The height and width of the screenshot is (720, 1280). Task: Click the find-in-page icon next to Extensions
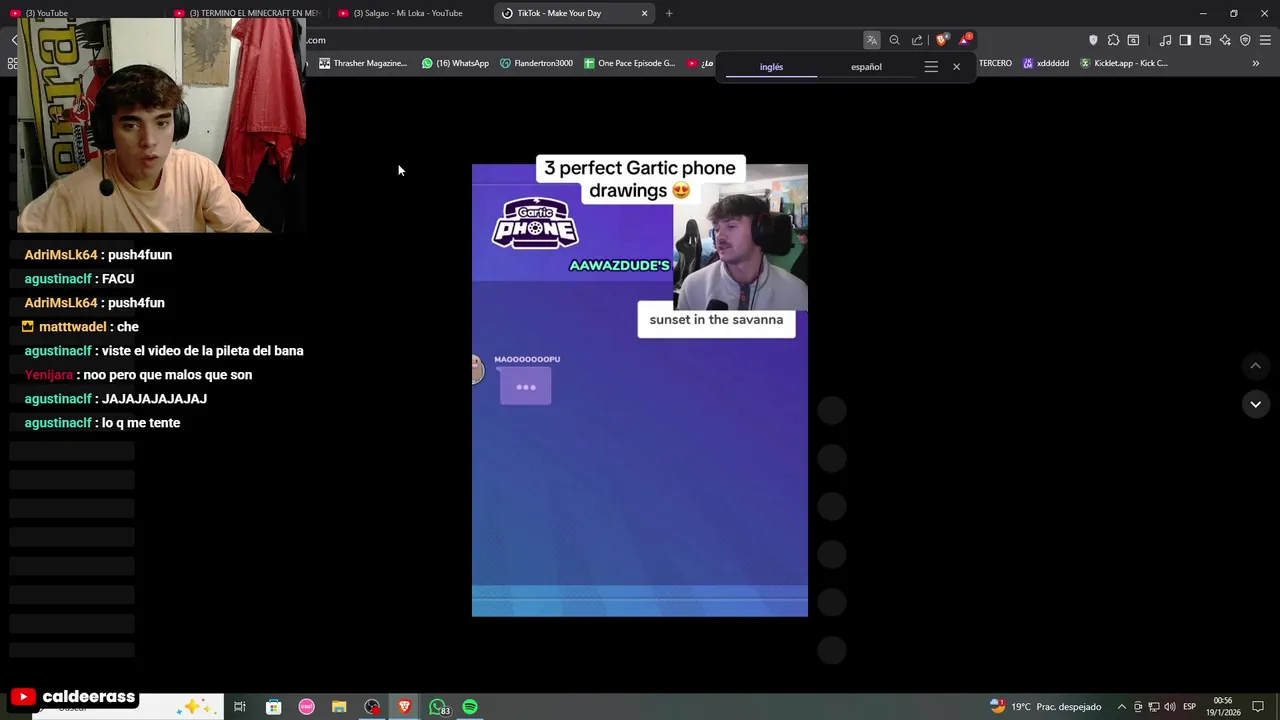point(1133,40)
